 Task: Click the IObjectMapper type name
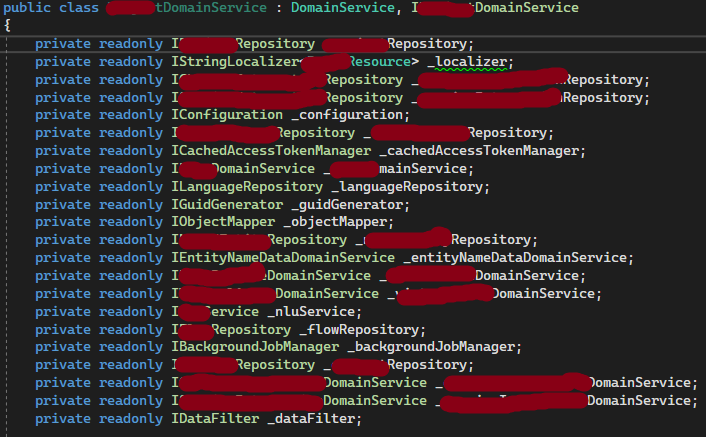coord(219,222)
